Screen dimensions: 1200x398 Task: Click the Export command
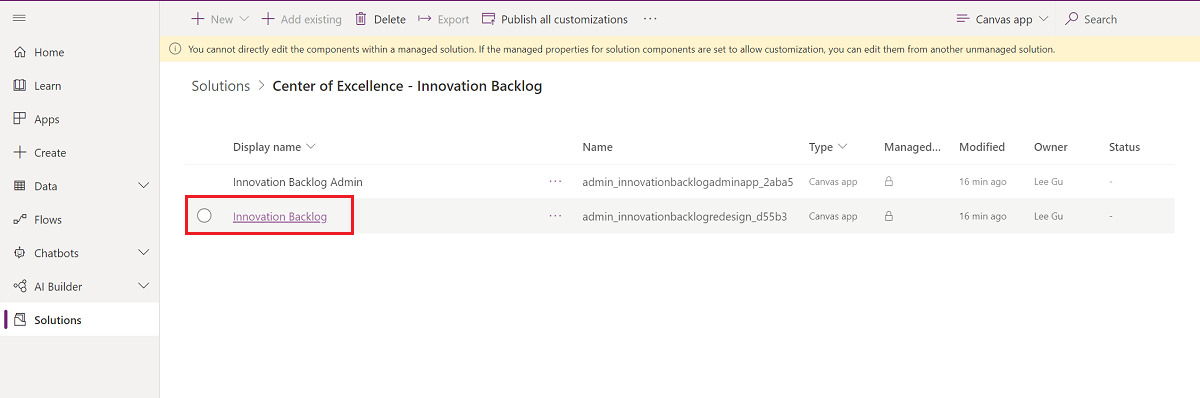pyautogui.click(x=443, y=19)
